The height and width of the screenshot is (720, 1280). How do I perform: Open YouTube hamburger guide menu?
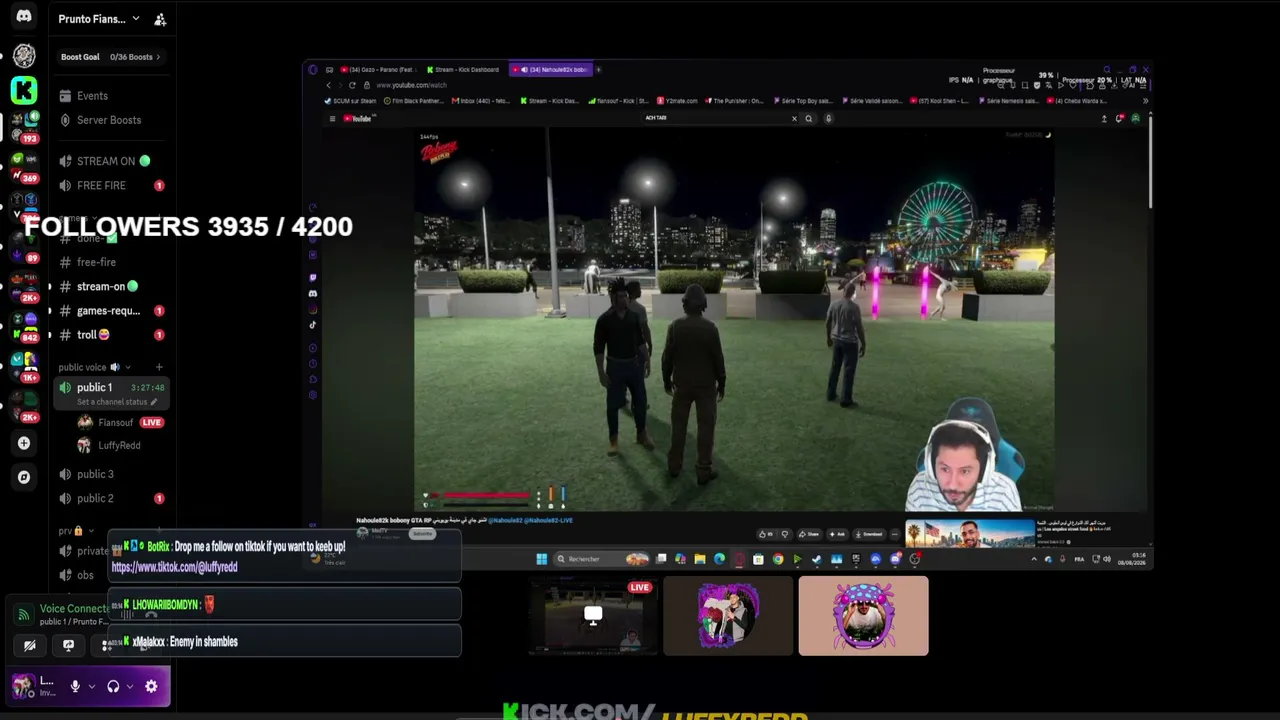tap(332, 118)
